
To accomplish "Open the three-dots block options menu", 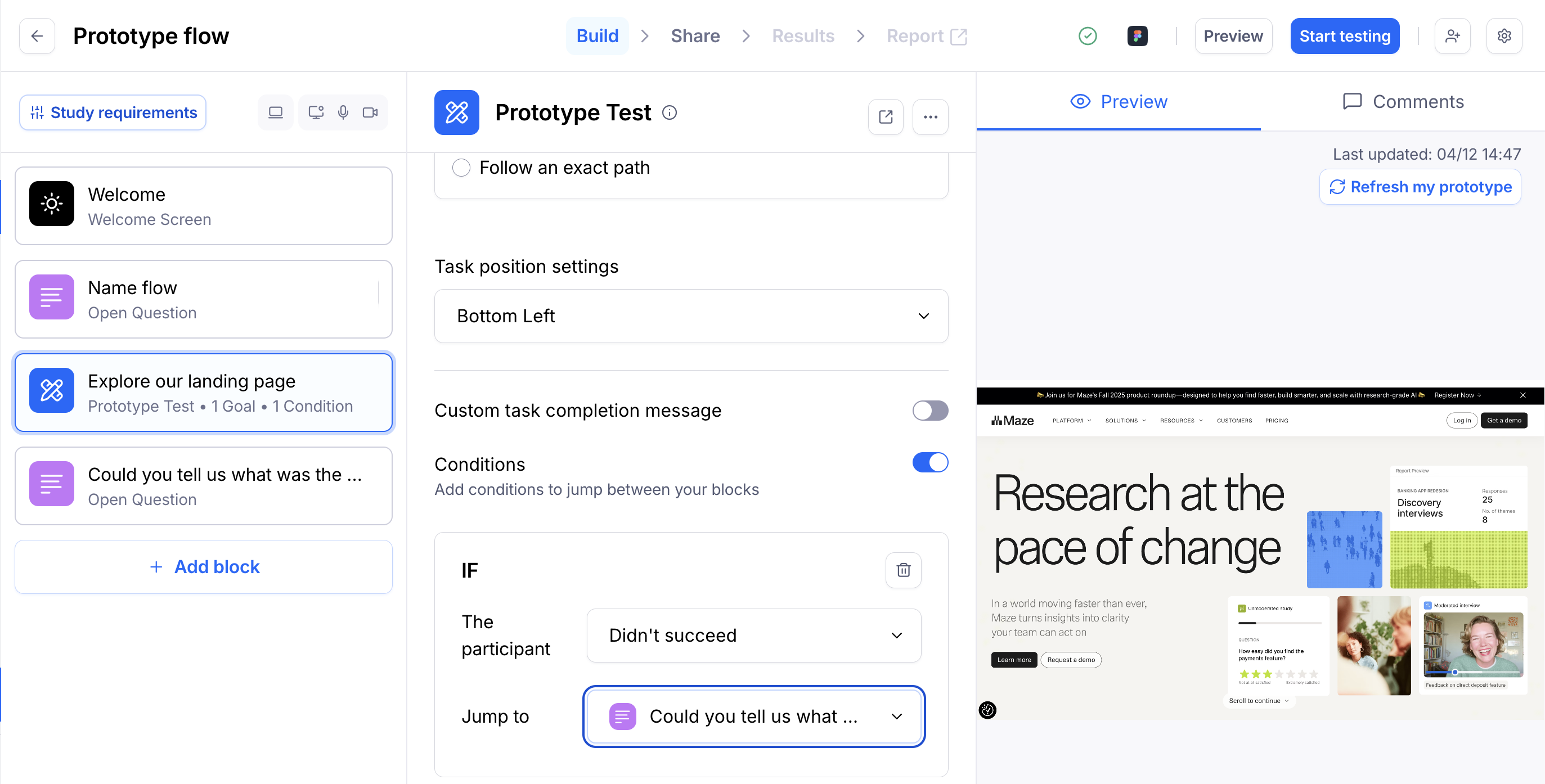I will (930, 117).
